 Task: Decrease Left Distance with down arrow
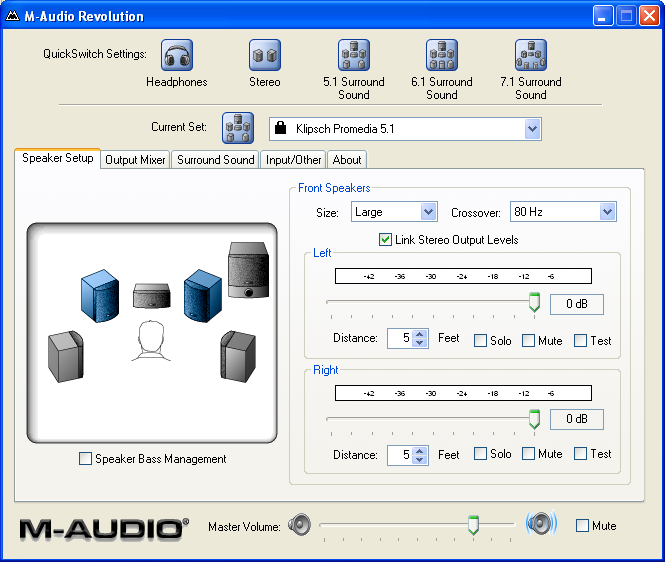click(x=419, y=343)
